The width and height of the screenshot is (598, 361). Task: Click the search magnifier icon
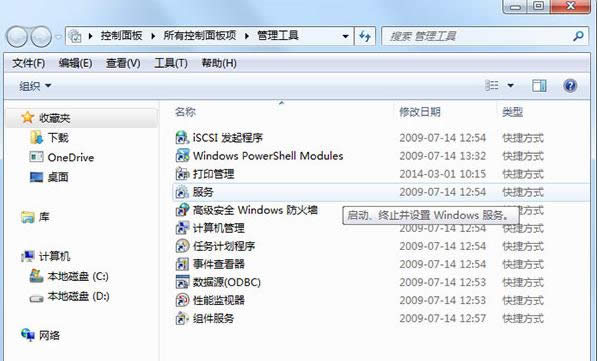[x=578, y=36]
